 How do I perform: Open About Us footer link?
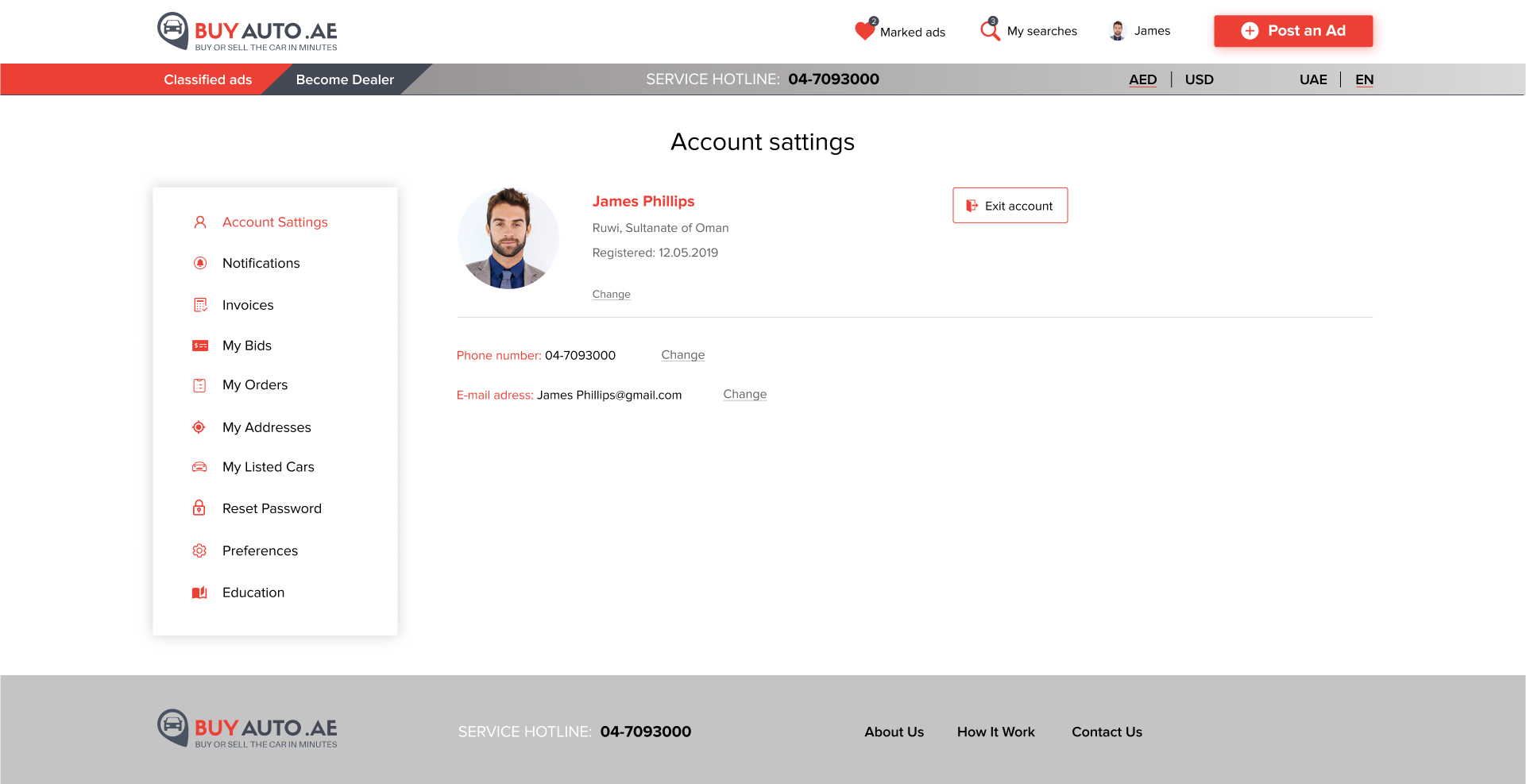[894, 732]
